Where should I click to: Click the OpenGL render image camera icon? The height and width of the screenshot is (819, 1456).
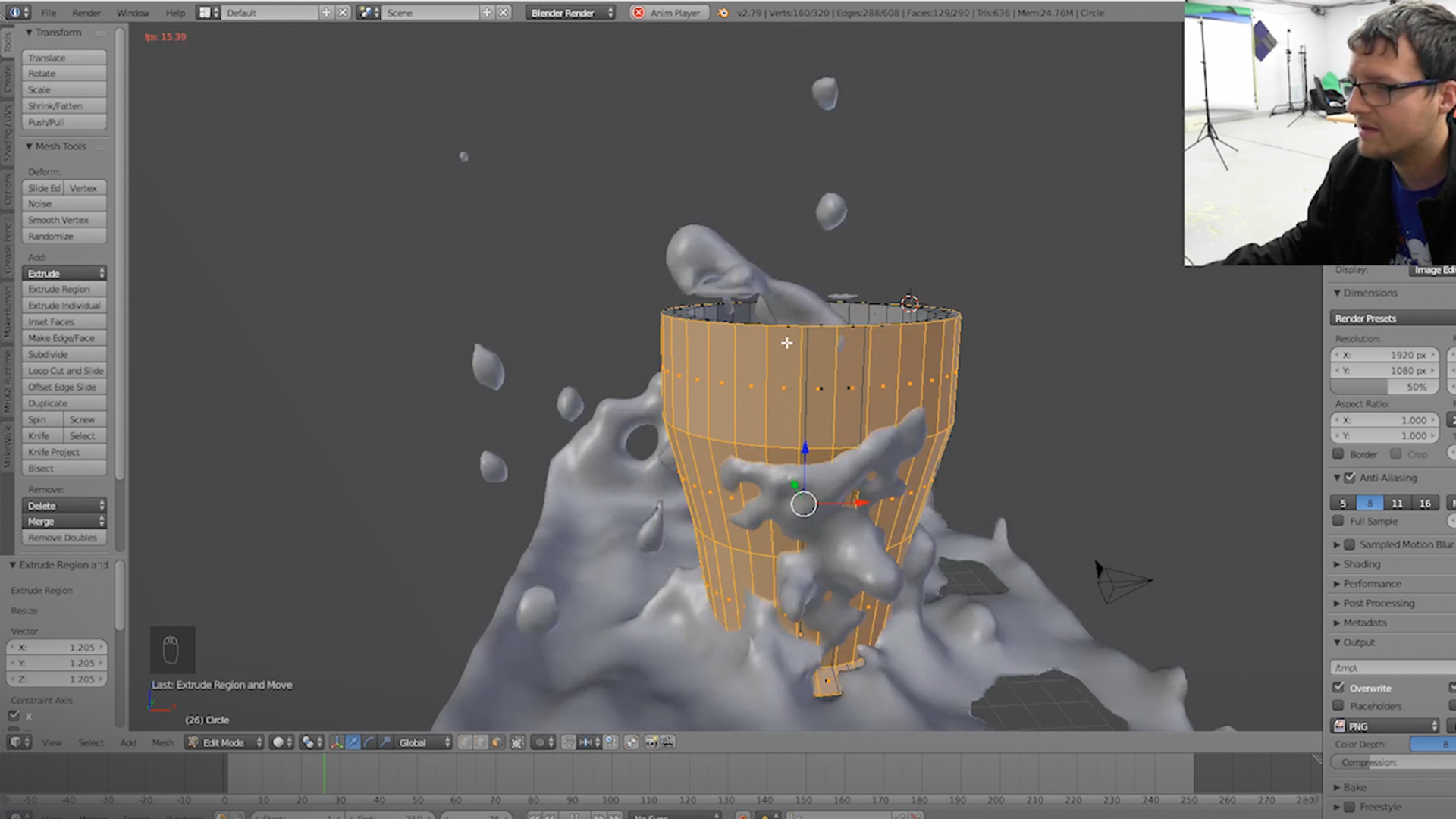pyautogui.click(x=651, y=742)
